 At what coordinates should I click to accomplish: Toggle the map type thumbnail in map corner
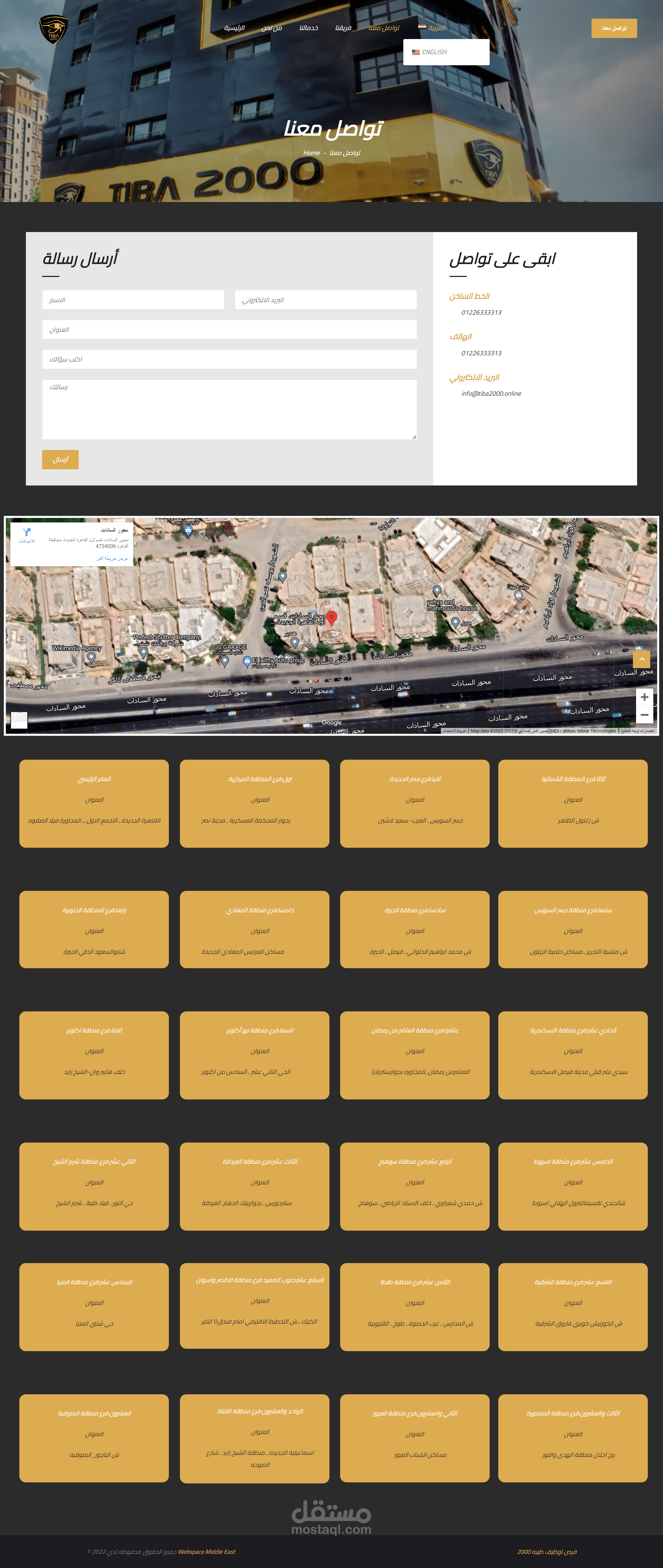point(19,720)
